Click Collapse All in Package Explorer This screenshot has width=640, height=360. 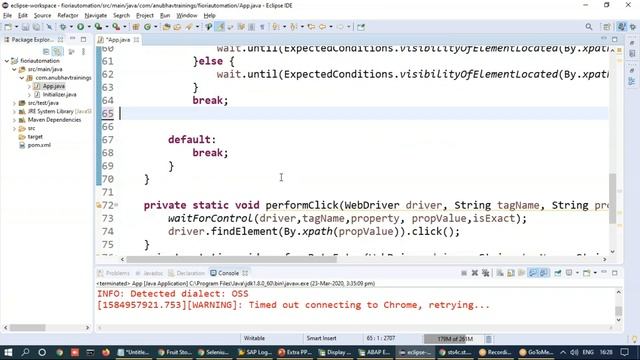tap(46, 51)
